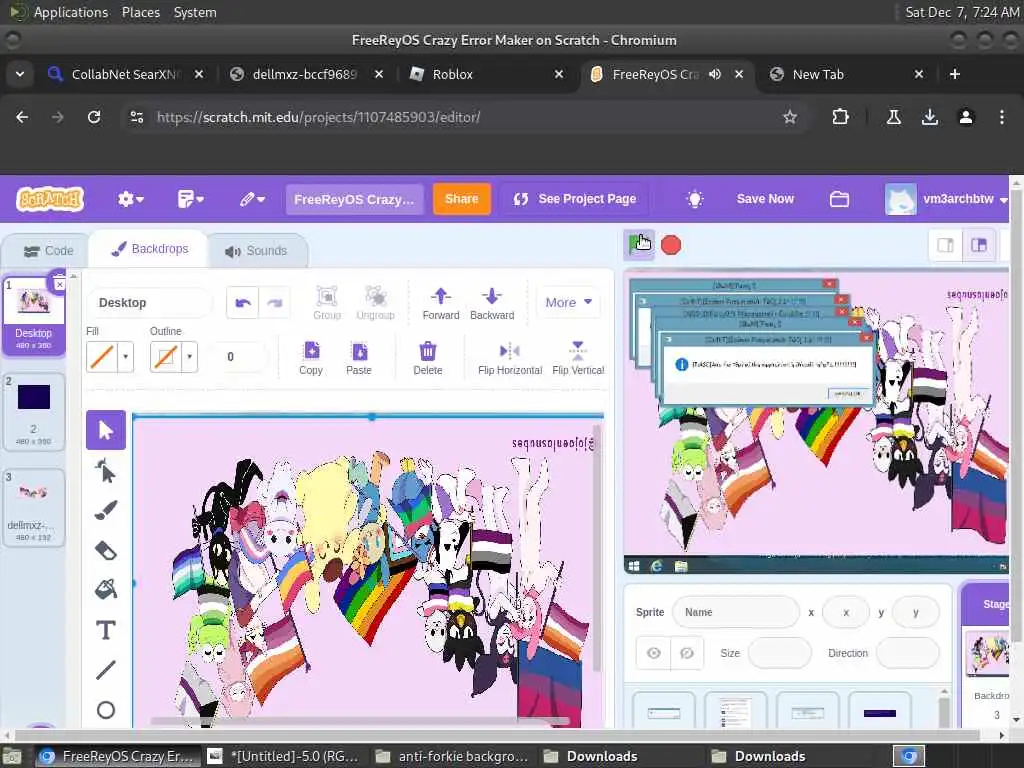Open My Stuff folder icon
The image size is (1024, 768).
pos(839,199)
